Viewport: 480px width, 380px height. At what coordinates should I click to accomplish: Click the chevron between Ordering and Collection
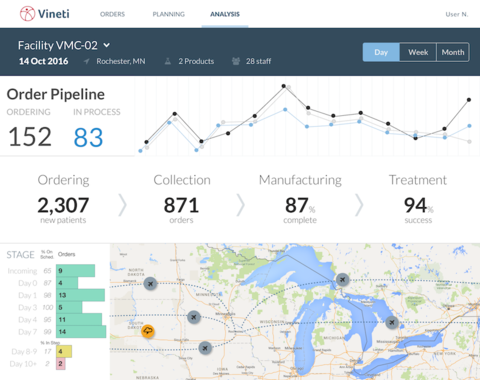[x=123, y=205]
